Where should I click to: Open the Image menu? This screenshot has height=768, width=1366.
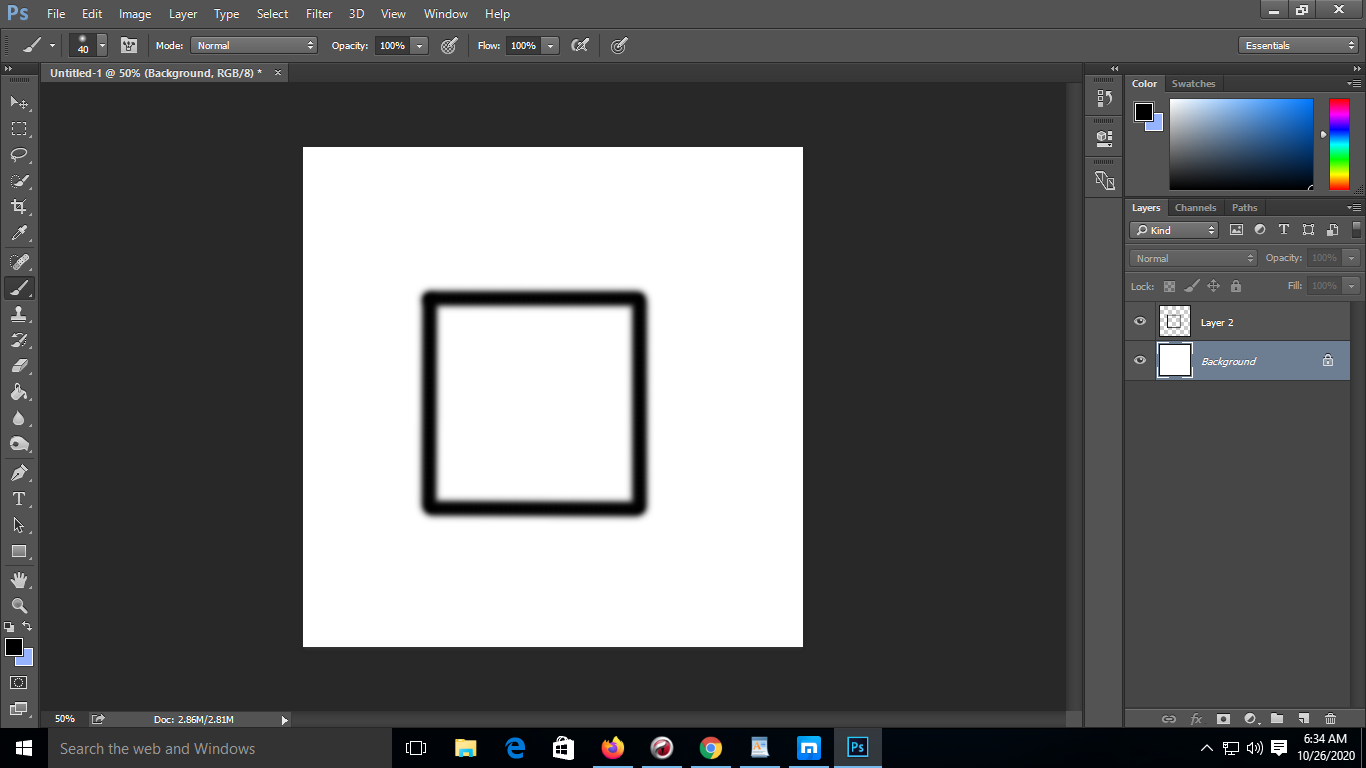click(x=135, y=14)
